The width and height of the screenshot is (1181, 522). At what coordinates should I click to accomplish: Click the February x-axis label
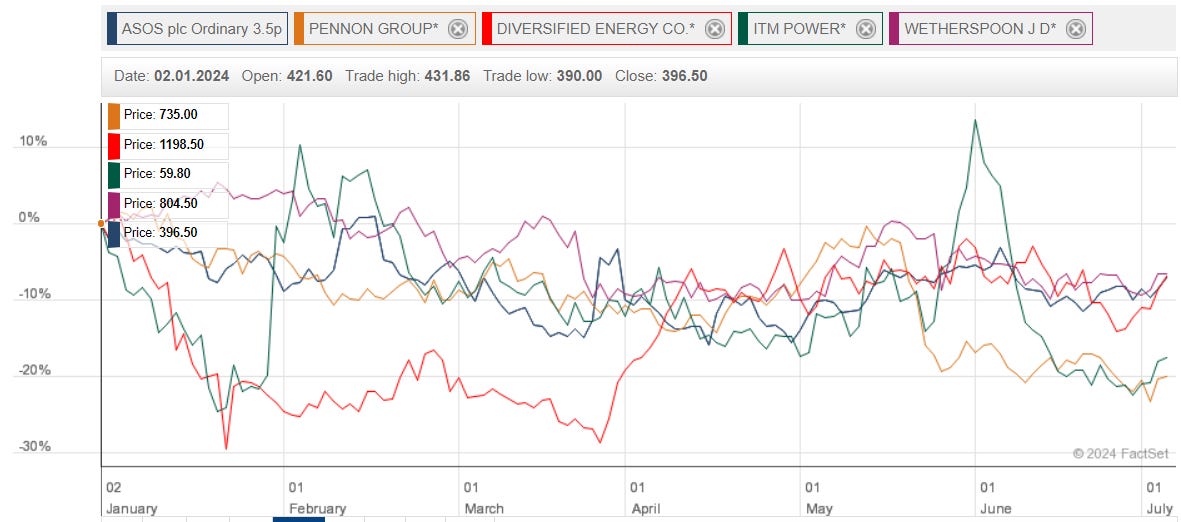pos(317,509)
